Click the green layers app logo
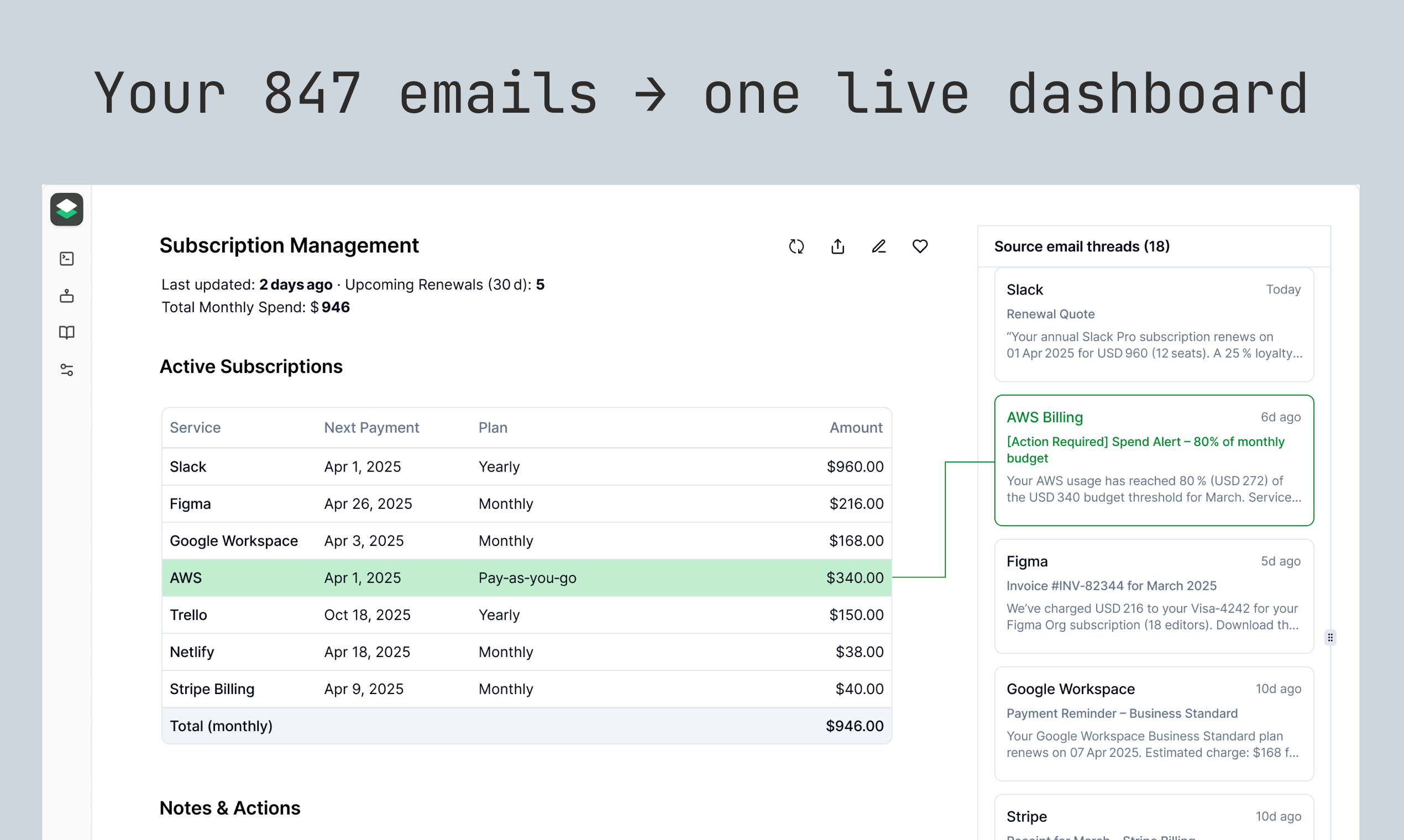 tap(66, 209)
